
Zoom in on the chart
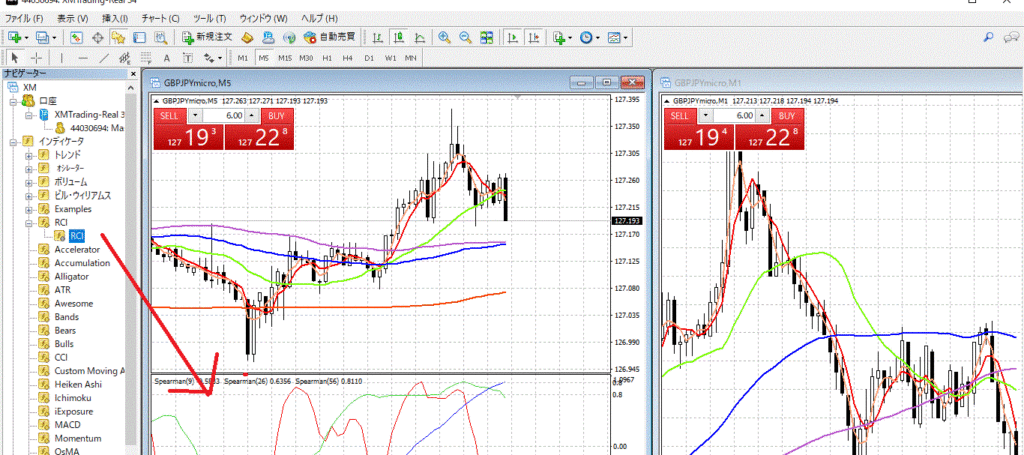tap(444, 38)
